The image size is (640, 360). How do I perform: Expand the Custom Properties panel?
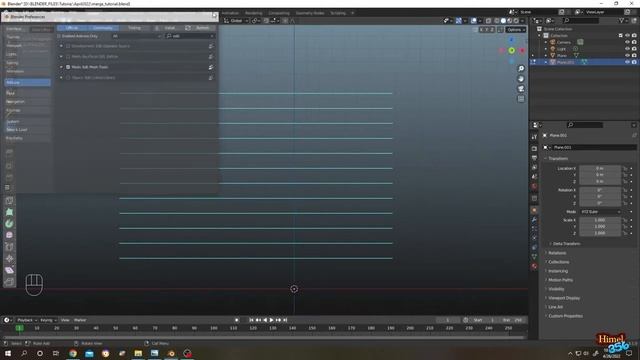[565, 316]
